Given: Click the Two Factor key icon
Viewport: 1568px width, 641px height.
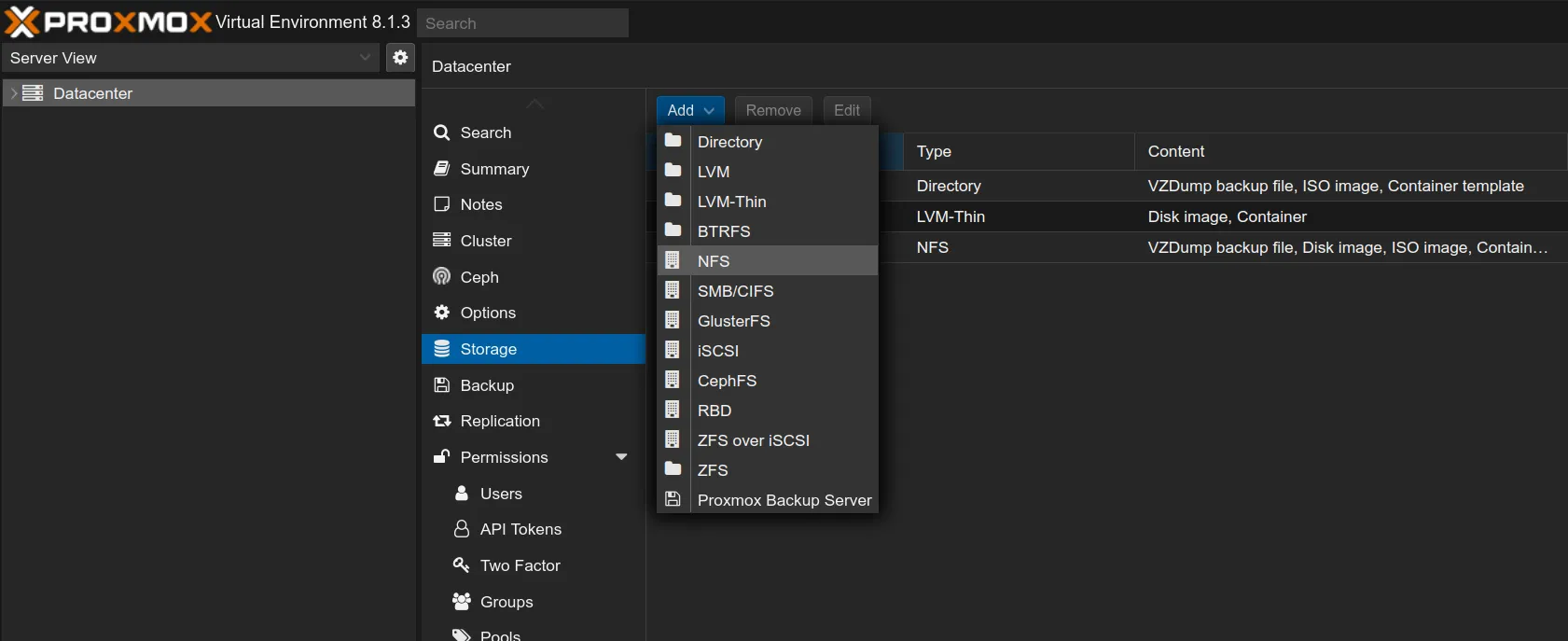Looking at the screenshot, I should pyautogui.click(x=461, y=565).
